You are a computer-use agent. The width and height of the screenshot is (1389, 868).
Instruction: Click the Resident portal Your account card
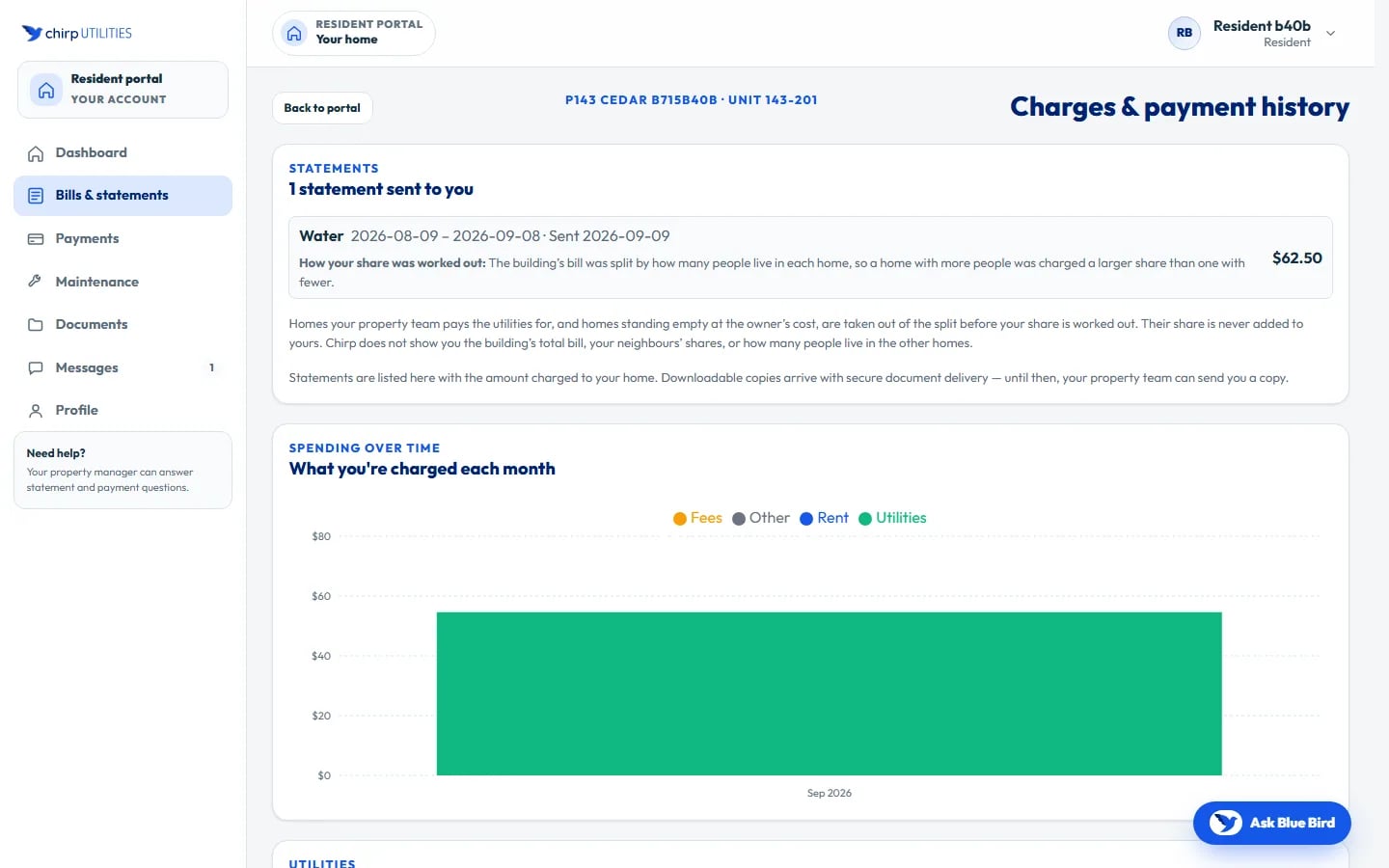123,90
